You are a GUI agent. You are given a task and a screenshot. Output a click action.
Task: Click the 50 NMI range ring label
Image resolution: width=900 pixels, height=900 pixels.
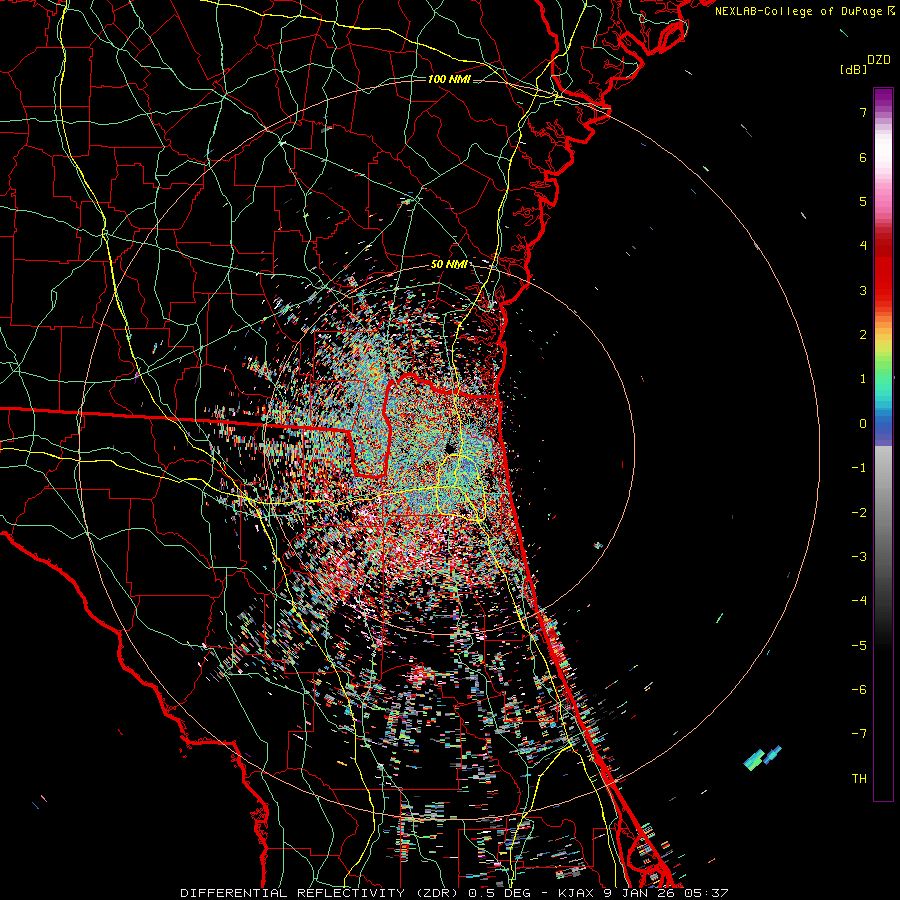coord(449,265)
